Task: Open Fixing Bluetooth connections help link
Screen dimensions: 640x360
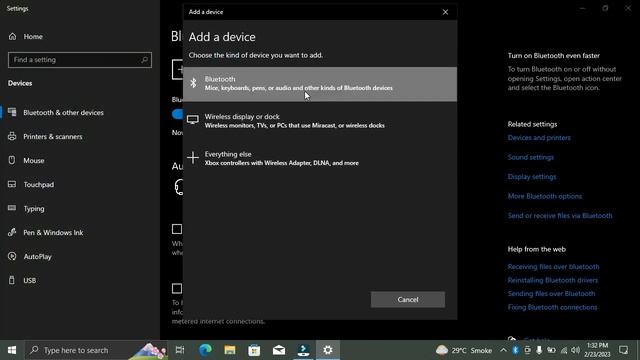Action: tap(552, 307)
